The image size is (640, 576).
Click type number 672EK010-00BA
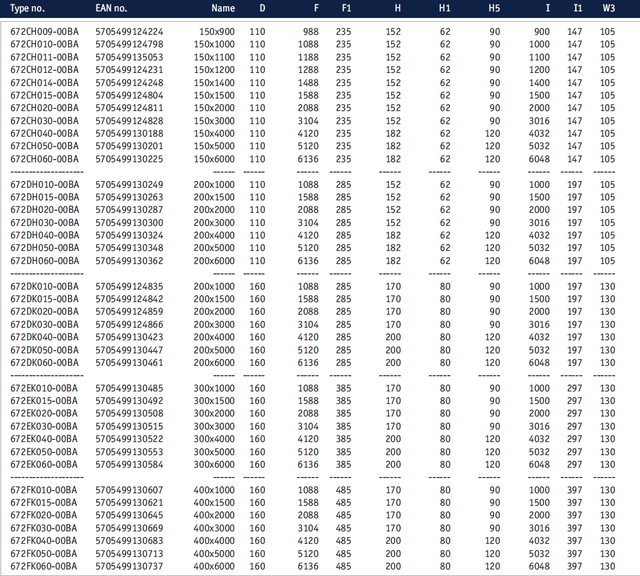coord(44,388)
